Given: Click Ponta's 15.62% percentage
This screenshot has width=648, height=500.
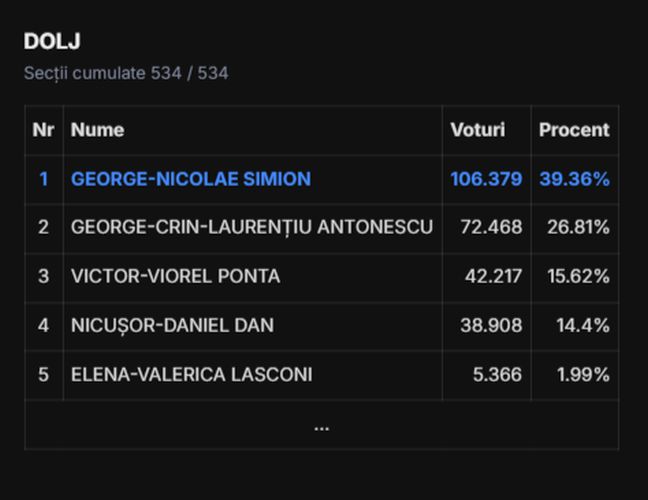Looking at the screenshot, I should [x=578, y=276].
